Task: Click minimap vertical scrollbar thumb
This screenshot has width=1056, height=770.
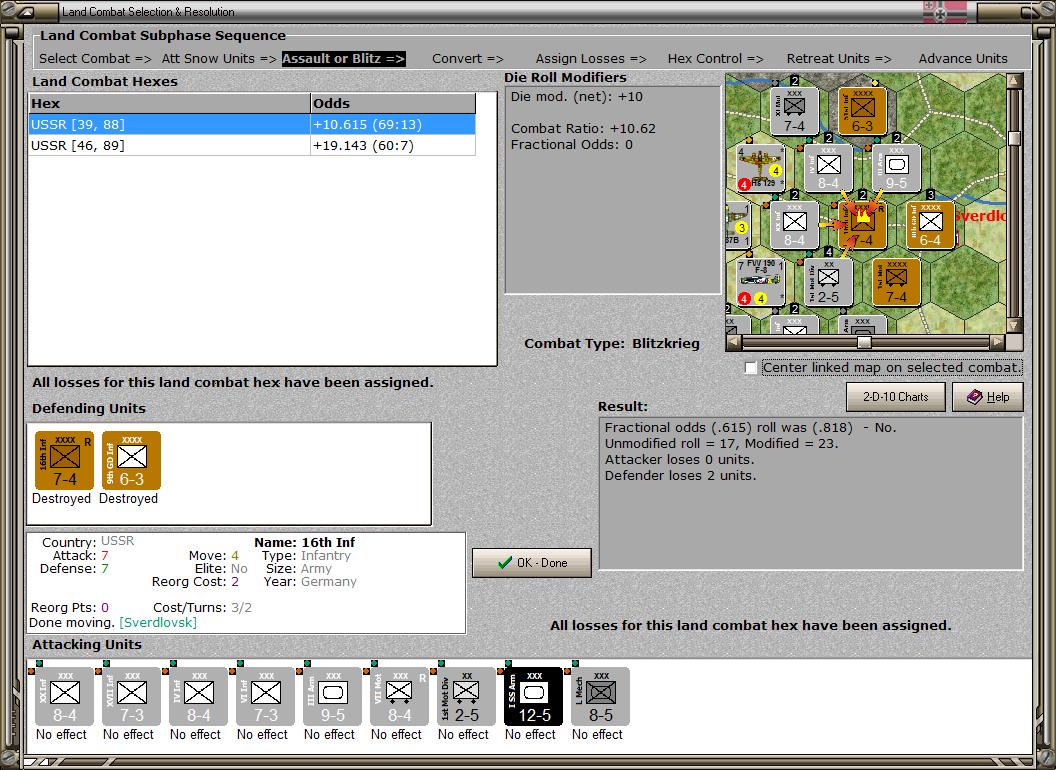Action: 1014,138
